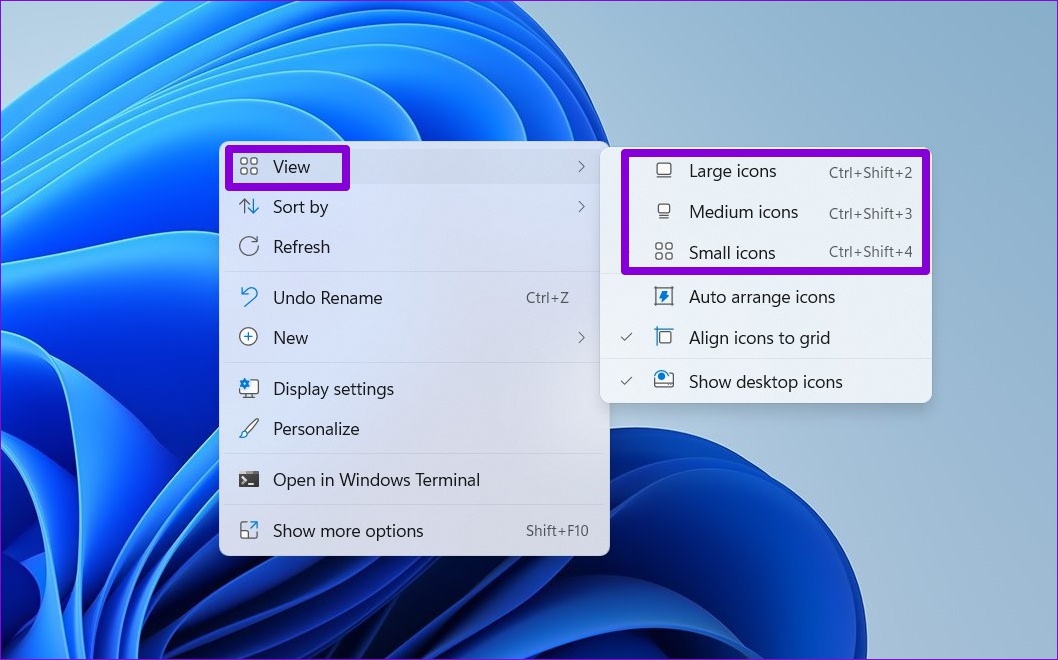Click the Shift+F10 shortcut text
Screen dimensions: 1058x660
tap(557, 530)
